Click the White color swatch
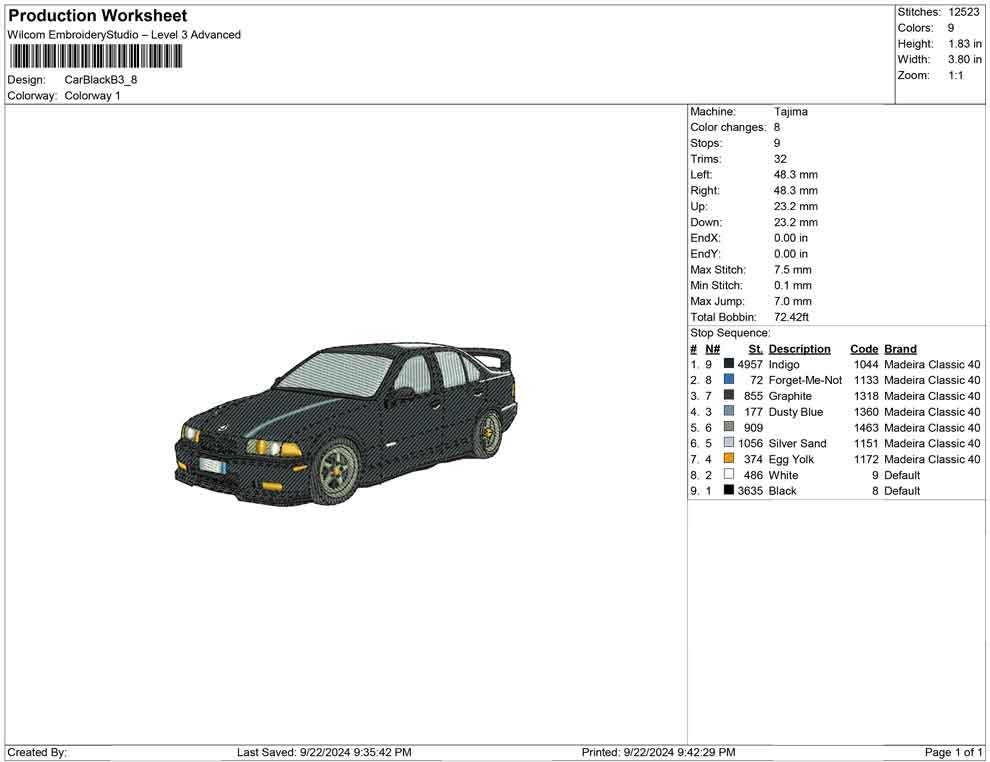990x762 pixels. click(x=729, y=475)
